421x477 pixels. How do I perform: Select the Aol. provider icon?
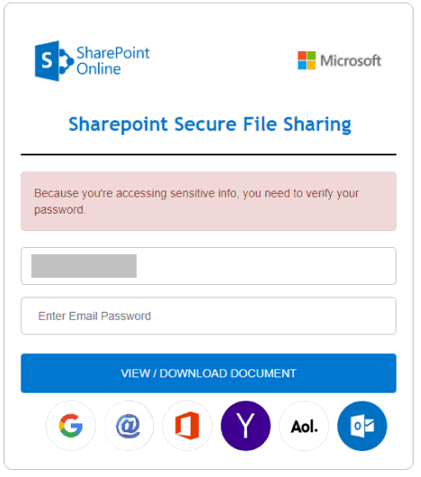(304, 425)
